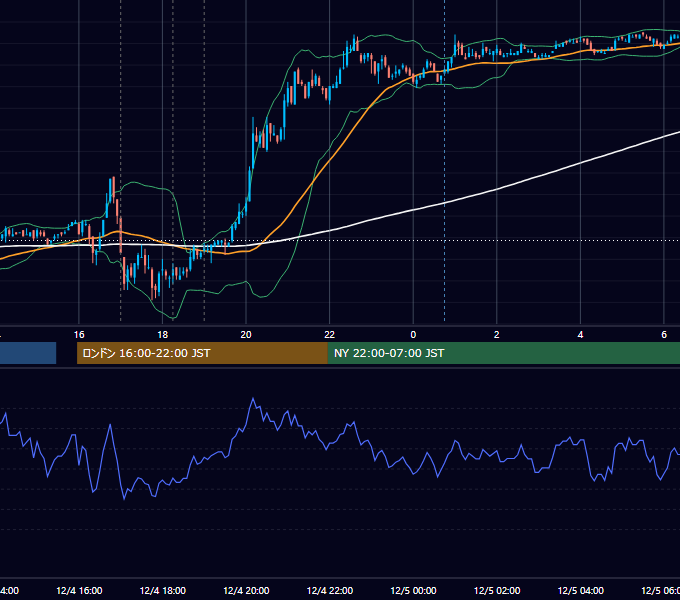Viewport: 680px width, 600px height.
Task: Click hour label 16 on price chart axis
Action: pos(79,335)
